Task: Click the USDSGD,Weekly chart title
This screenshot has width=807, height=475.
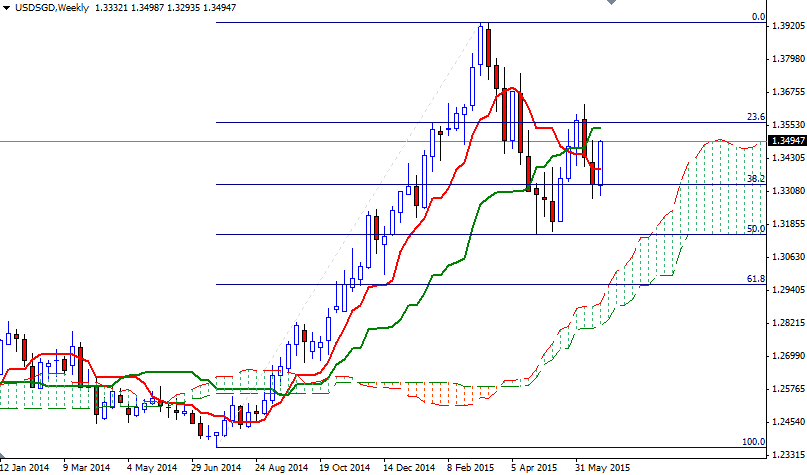Action: pos(52,8)
